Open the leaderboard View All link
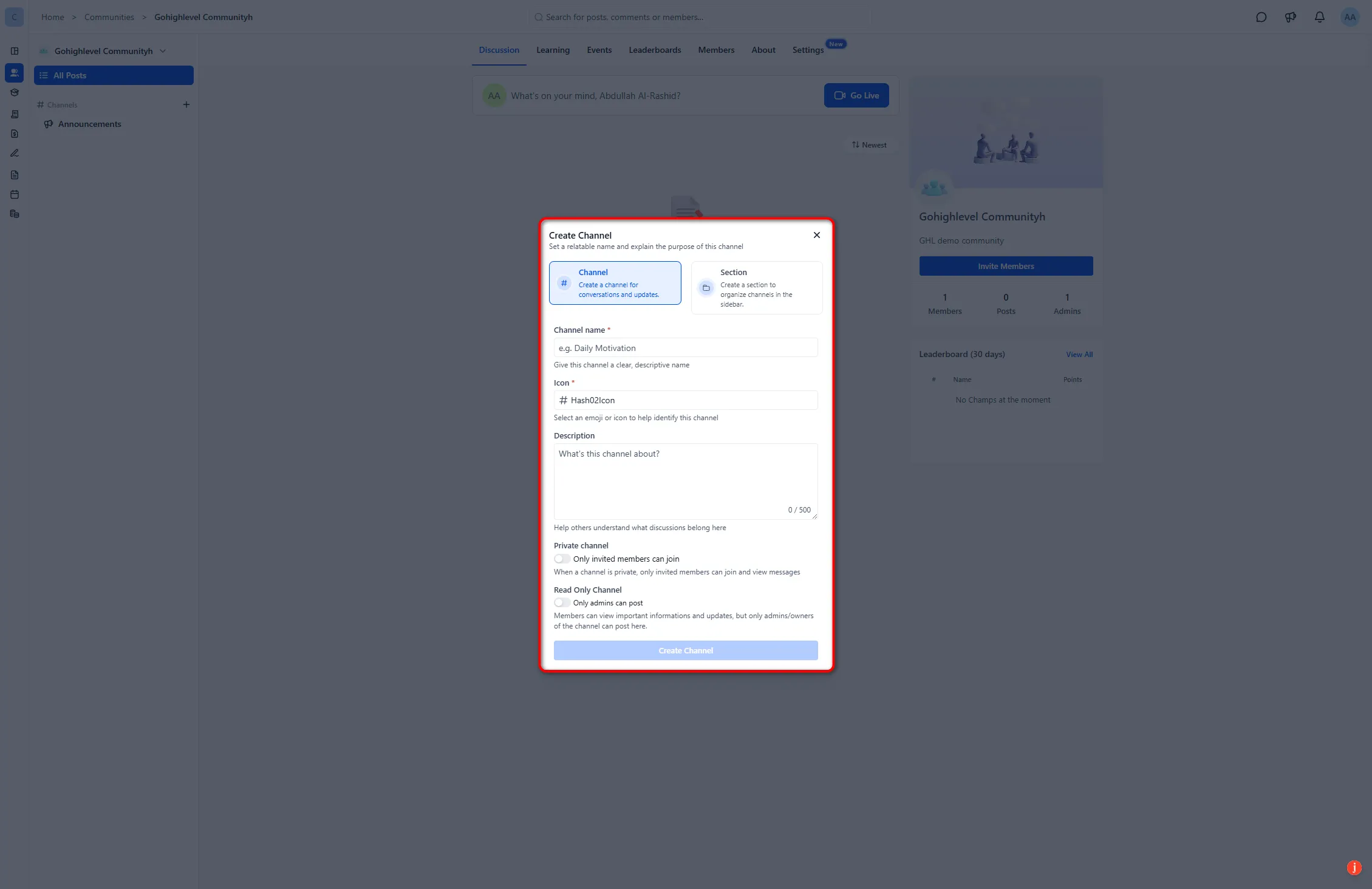 (1079, 355)
